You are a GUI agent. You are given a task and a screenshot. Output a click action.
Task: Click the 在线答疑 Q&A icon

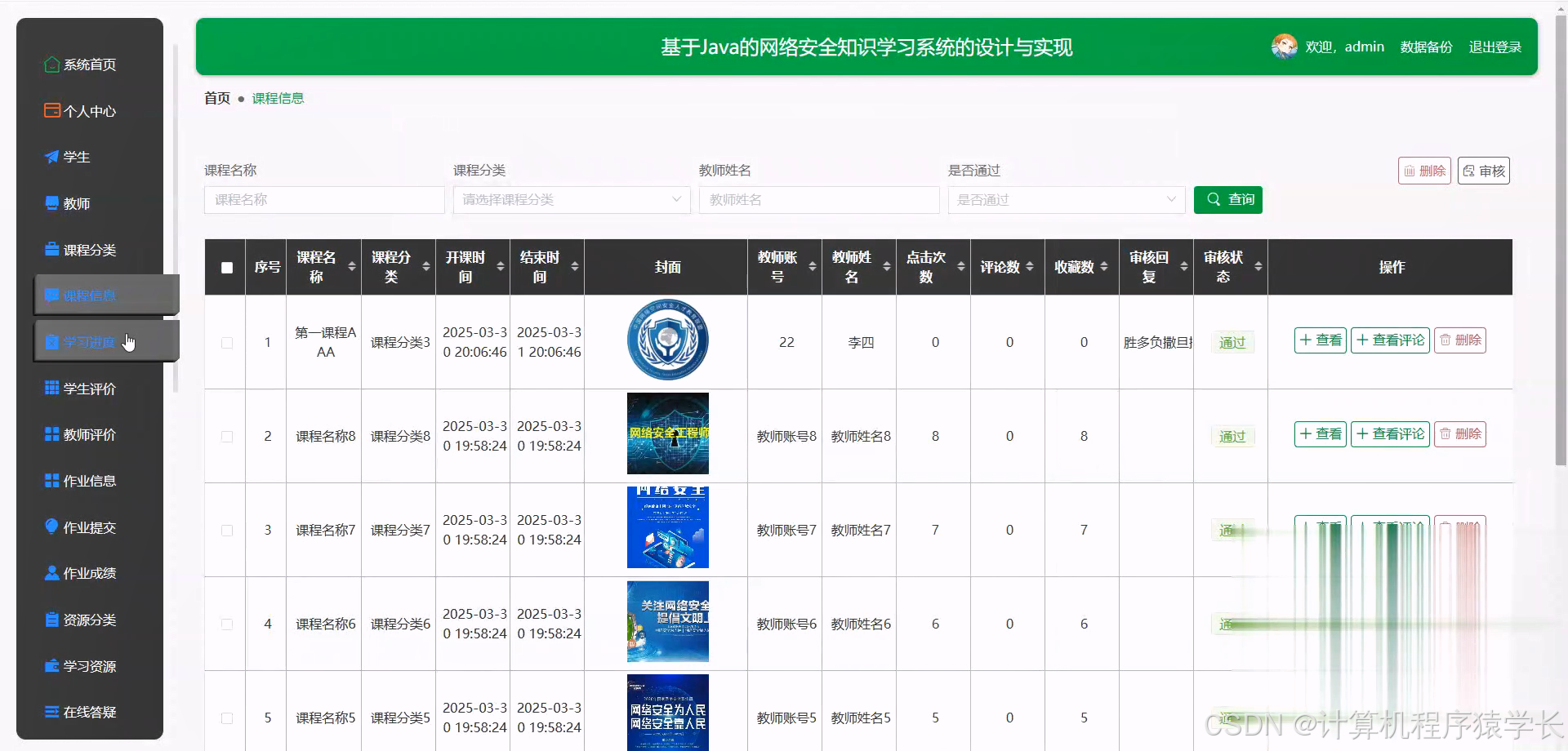tap(51, 712)
